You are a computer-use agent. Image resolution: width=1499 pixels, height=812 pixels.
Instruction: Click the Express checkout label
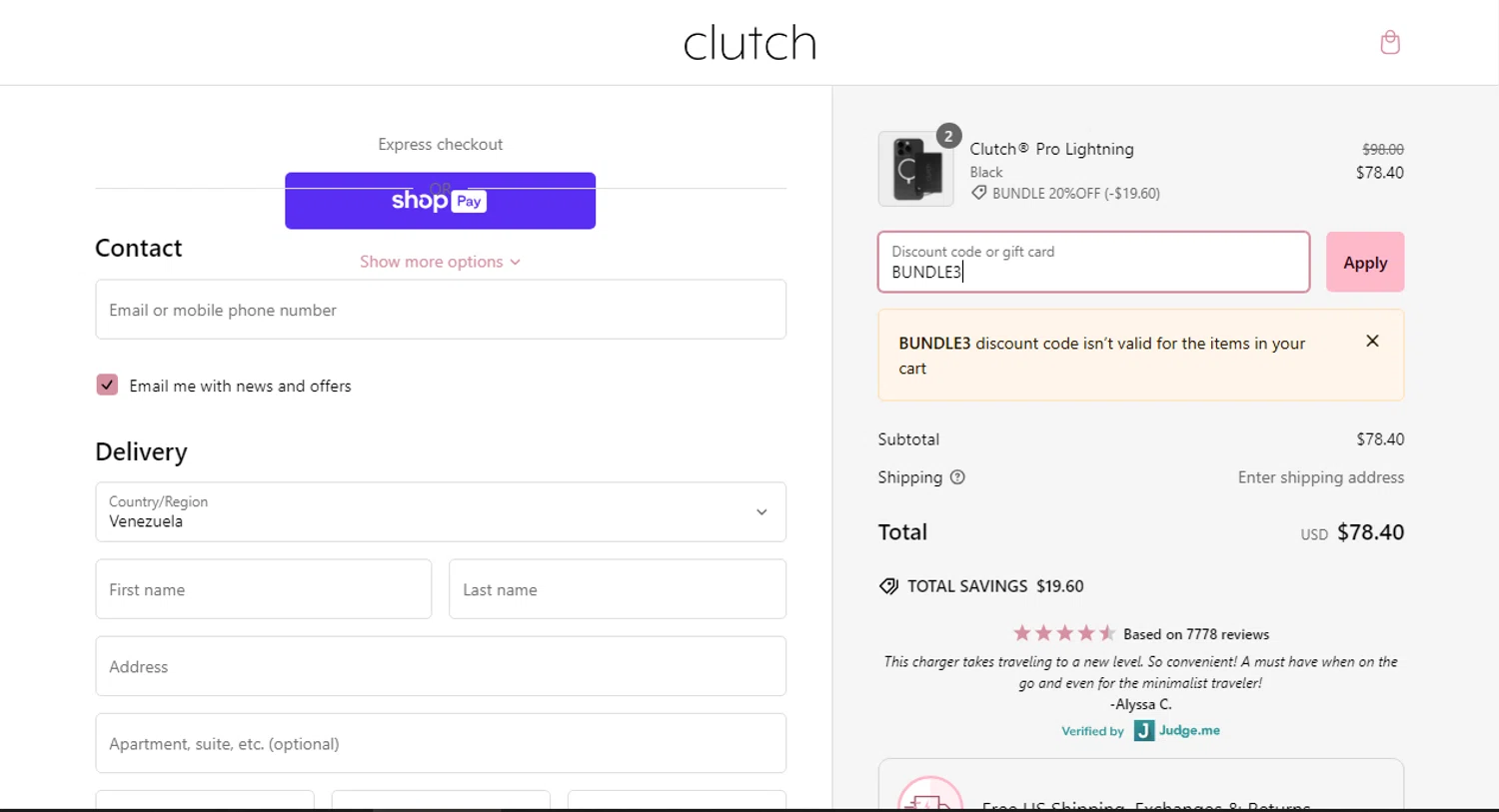point(440,144)
